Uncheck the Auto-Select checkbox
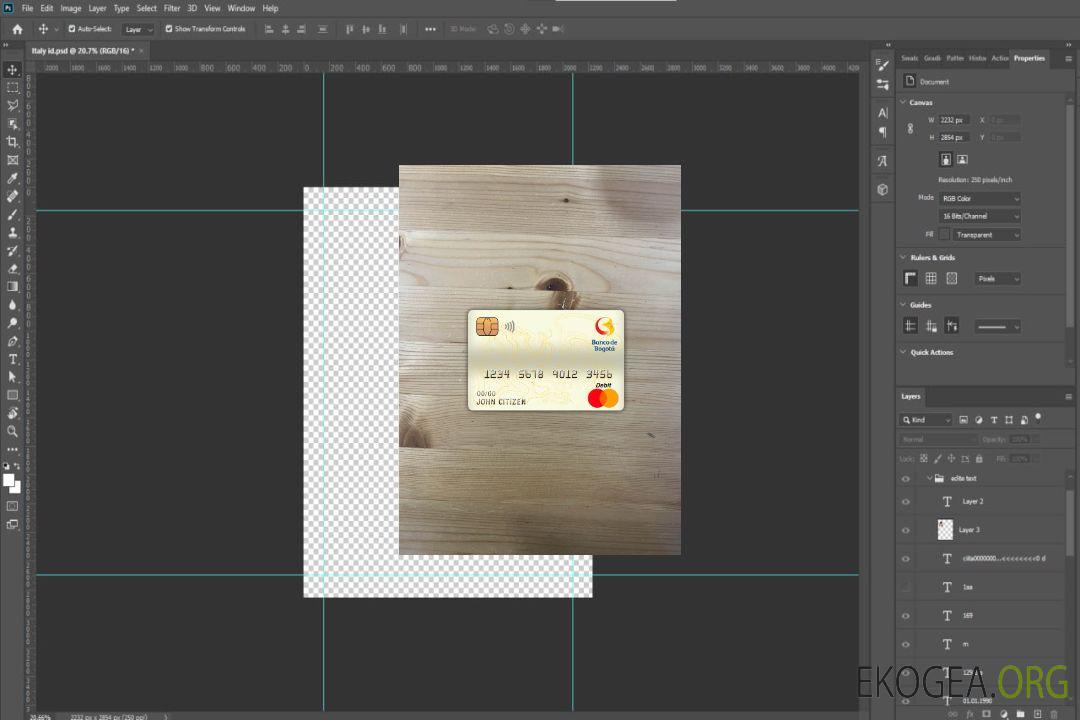This screenshot has width=1080, height=720. [72, 29]
